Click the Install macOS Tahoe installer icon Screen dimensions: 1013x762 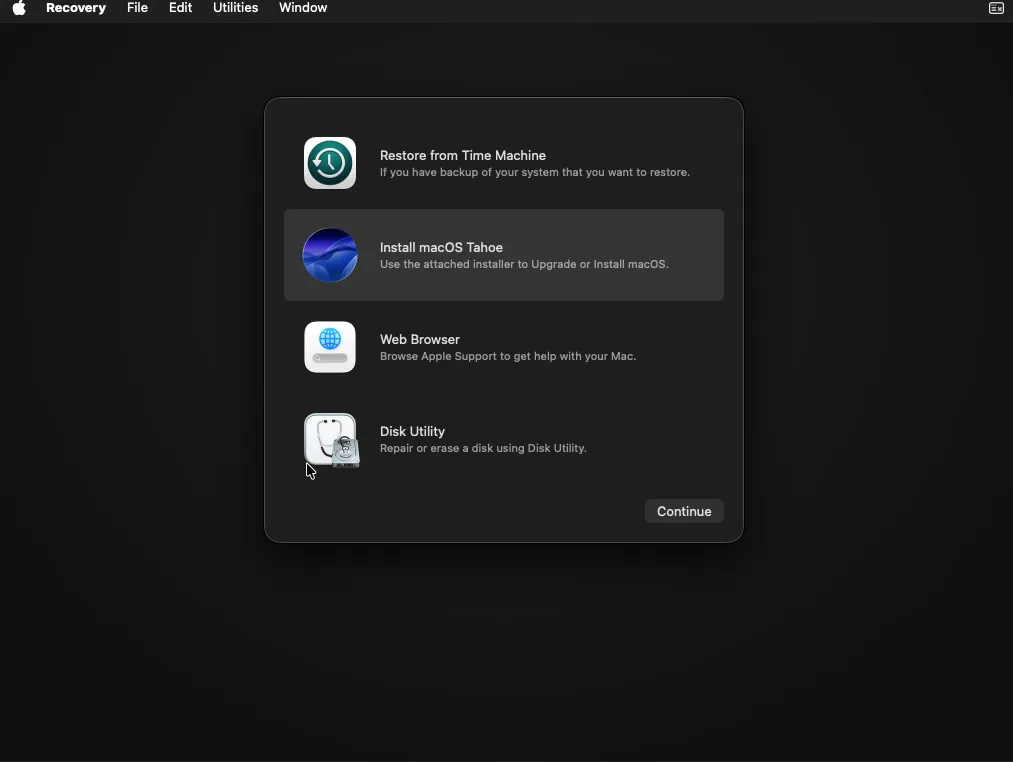pyautogui.click(x=330, y=255)
